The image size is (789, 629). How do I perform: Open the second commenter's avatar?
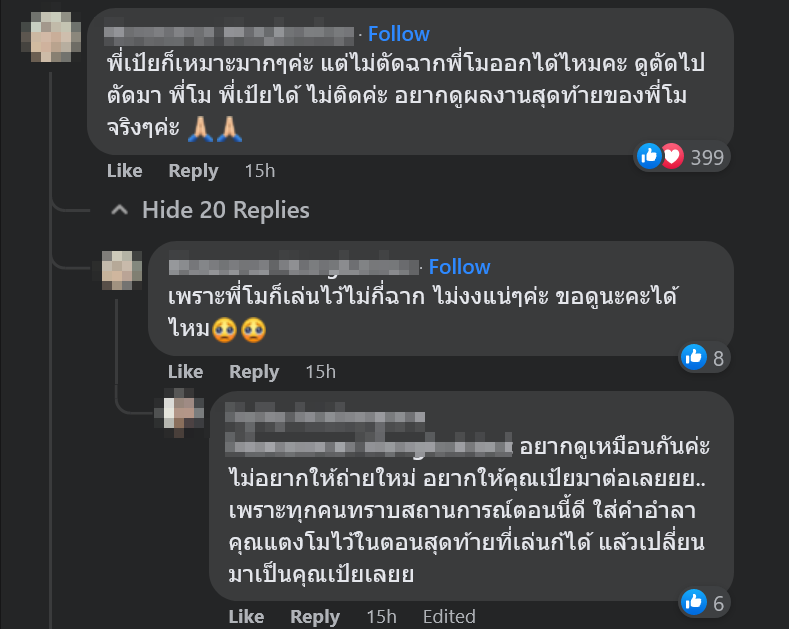(121, 271)
